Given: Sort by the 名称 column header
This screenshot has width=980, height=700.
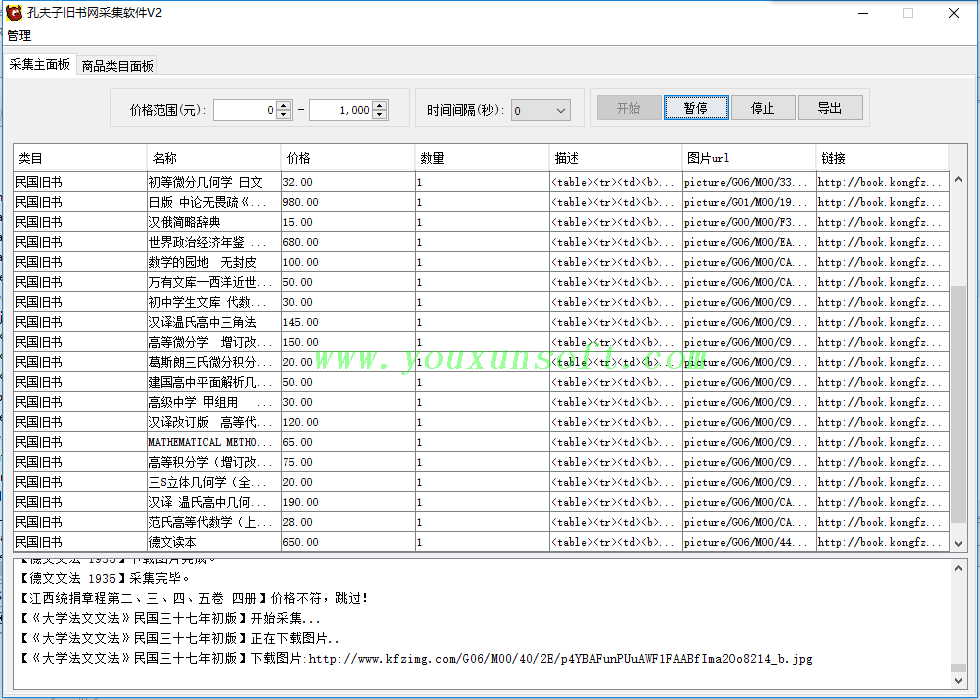Looking at the screenshot, I should tap(214, 158).
